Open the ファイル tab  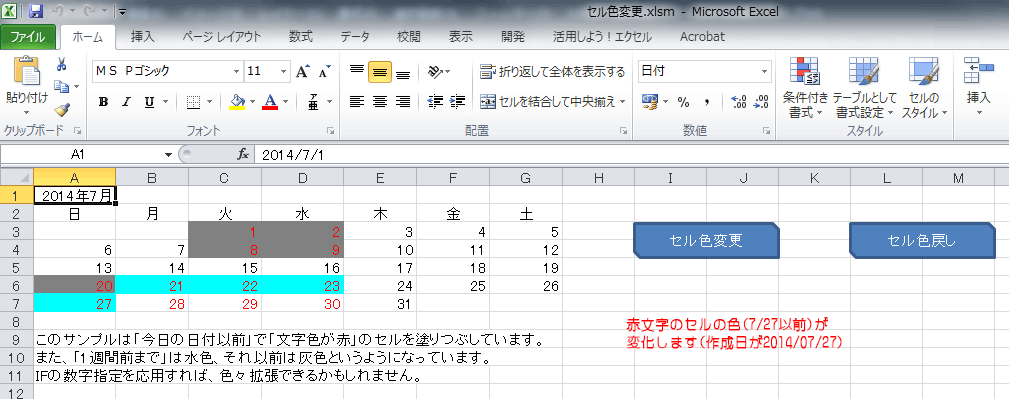click(28, 37)
